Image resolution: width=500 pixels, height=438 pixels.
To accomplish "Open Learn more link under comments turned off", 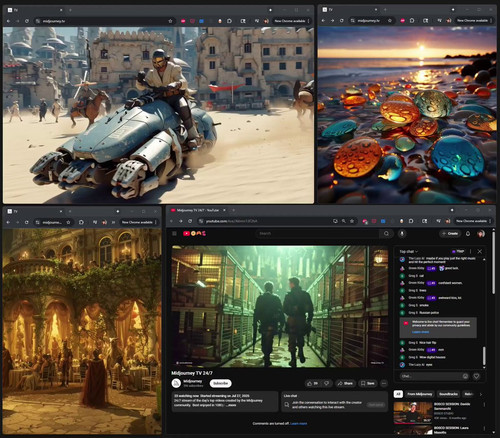I will click(x=299, y=423).
